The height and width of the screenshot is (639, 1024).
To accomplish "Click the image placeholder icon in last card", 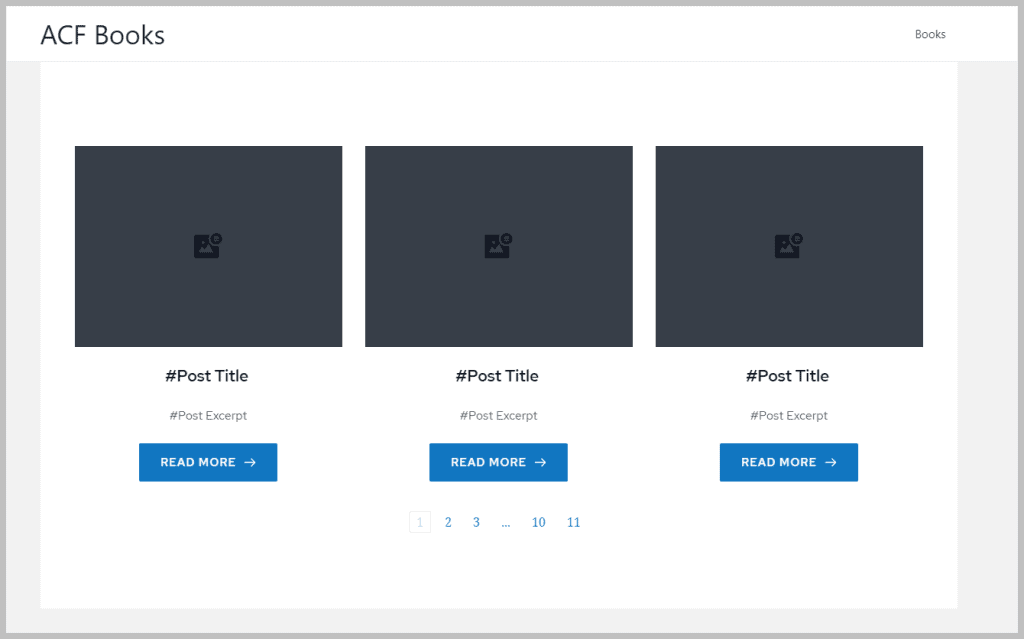I will (x=788, y=246).
